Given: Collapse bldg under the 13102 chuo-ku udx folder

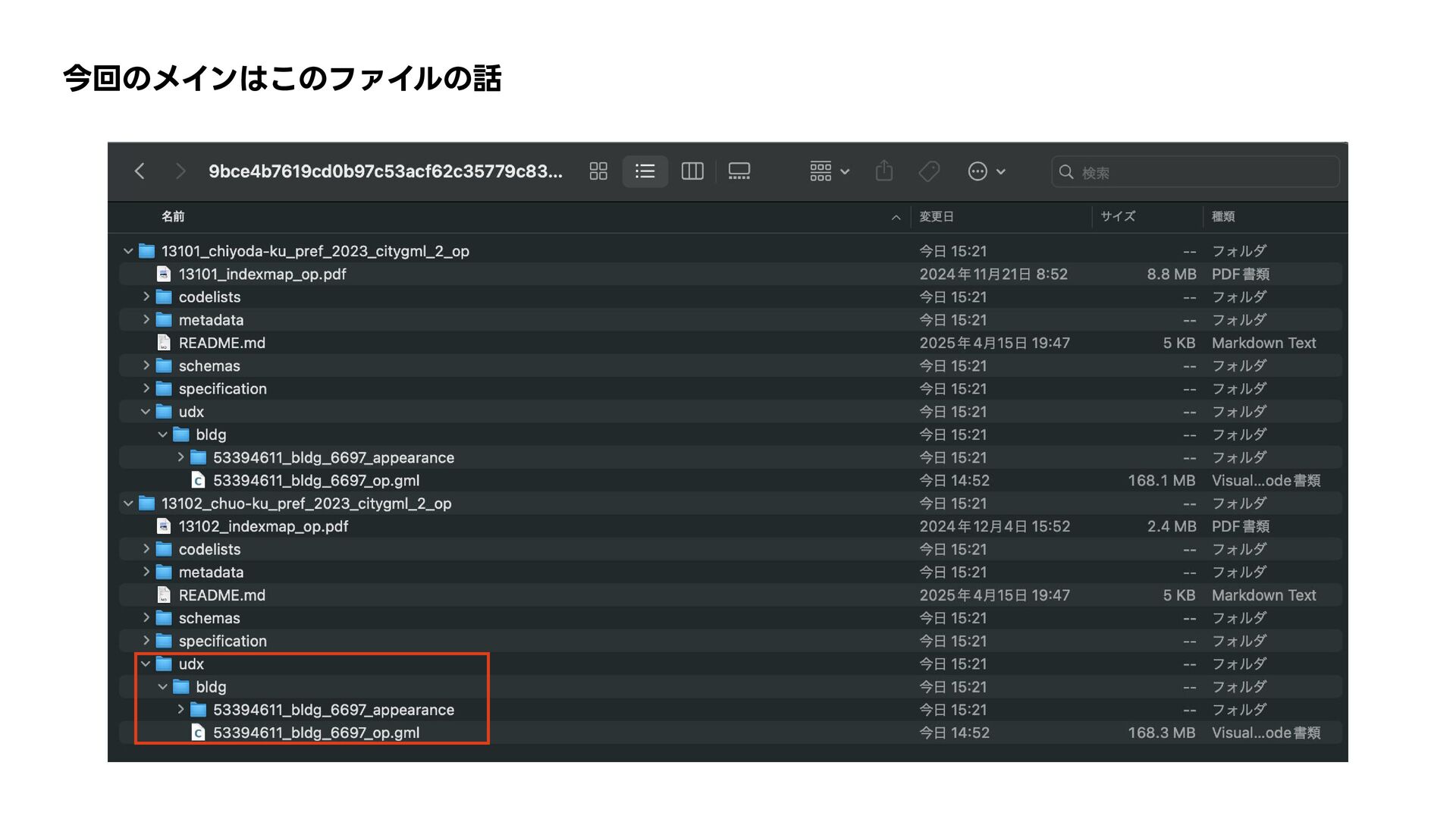Looking at the screenshot, I should pyautogui.click(x=163, y=687).
